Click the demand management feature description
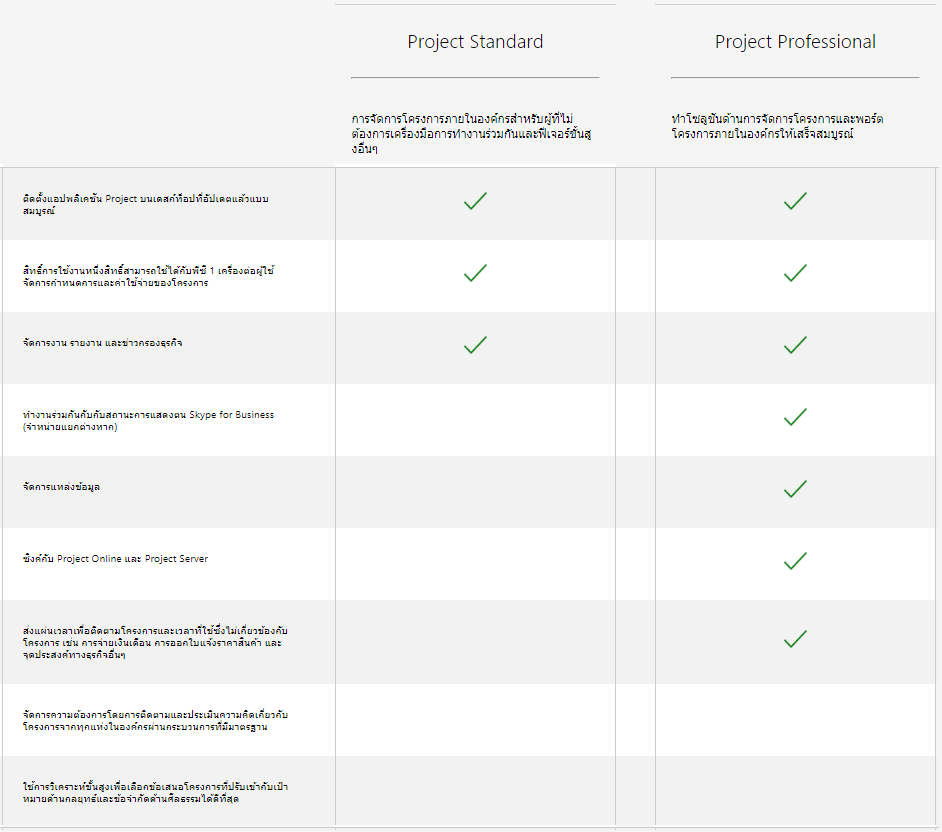Image resolution: width=942 pixels, height=832 pixels. (x=155, y=720)
